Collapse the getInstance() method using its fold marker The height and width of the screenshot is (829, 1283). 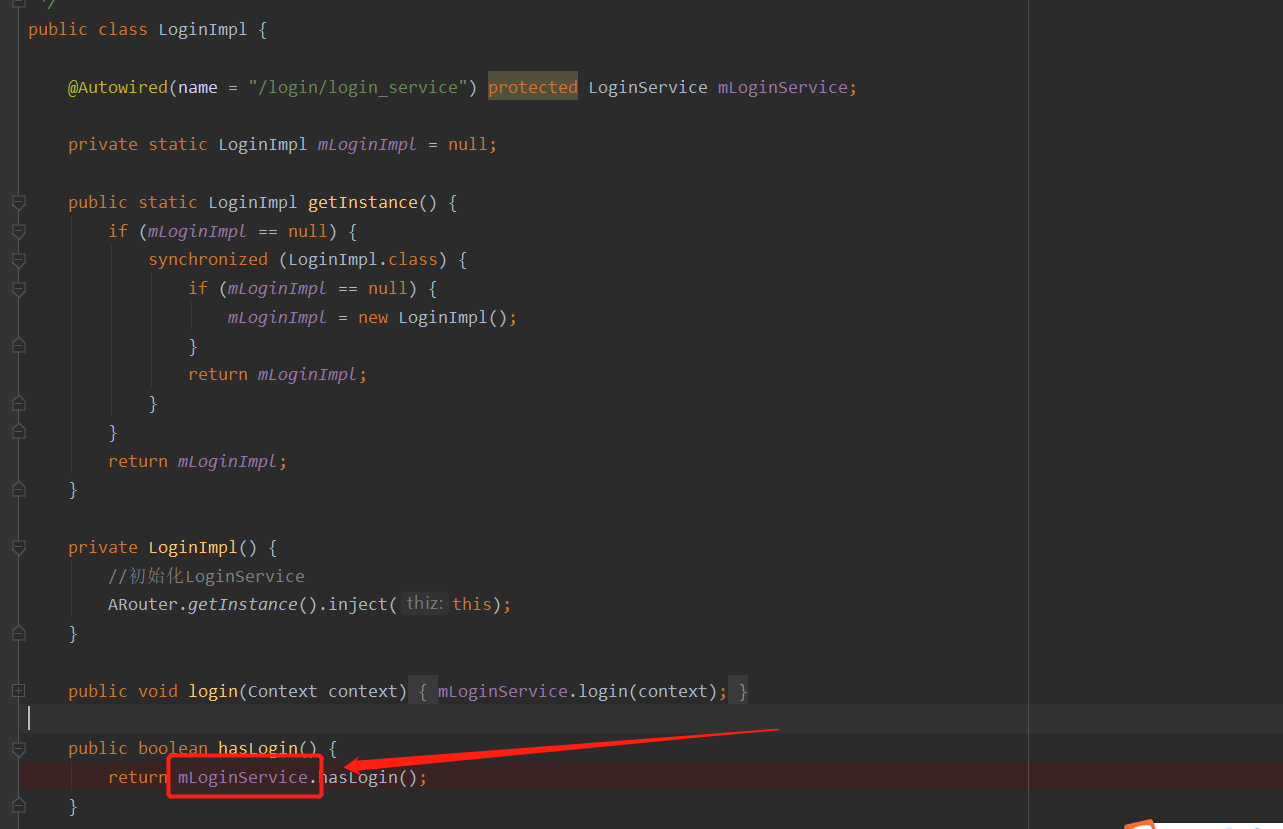(x=18, y=202)
